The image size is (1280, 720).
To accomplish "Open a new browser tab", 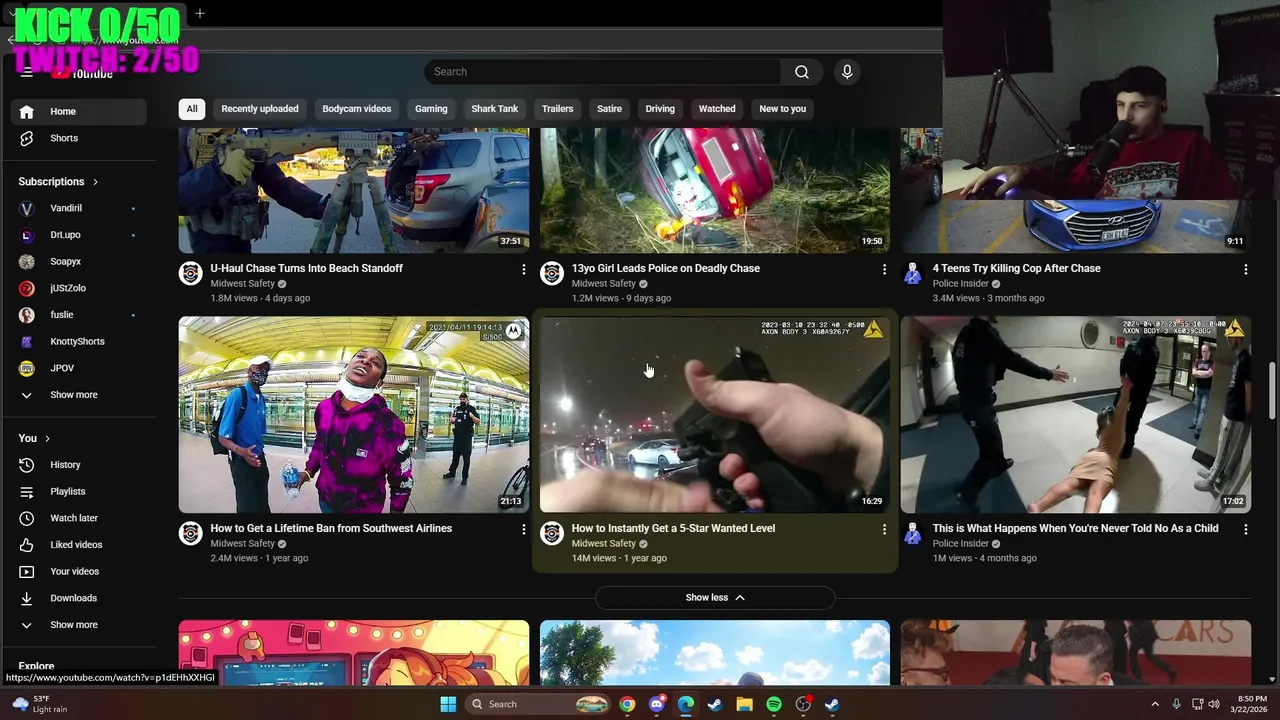I will 200,13.
